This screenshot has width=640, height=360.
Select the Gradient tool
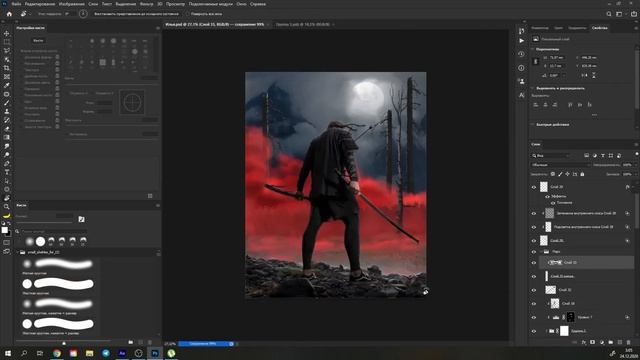pos(7,137)
